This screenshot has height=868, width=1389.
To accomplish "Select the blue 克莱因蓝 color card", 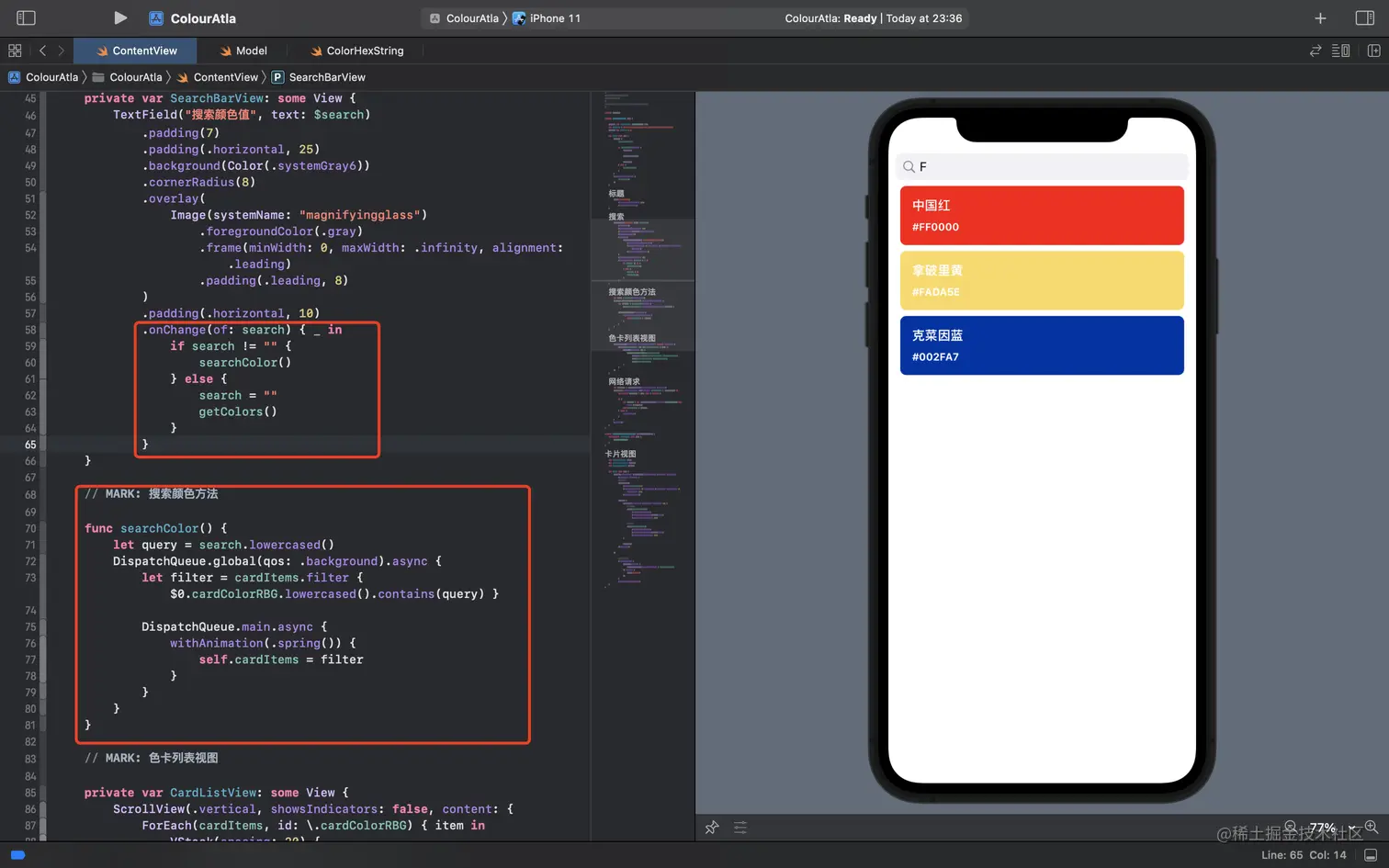I will [1042, 345].
